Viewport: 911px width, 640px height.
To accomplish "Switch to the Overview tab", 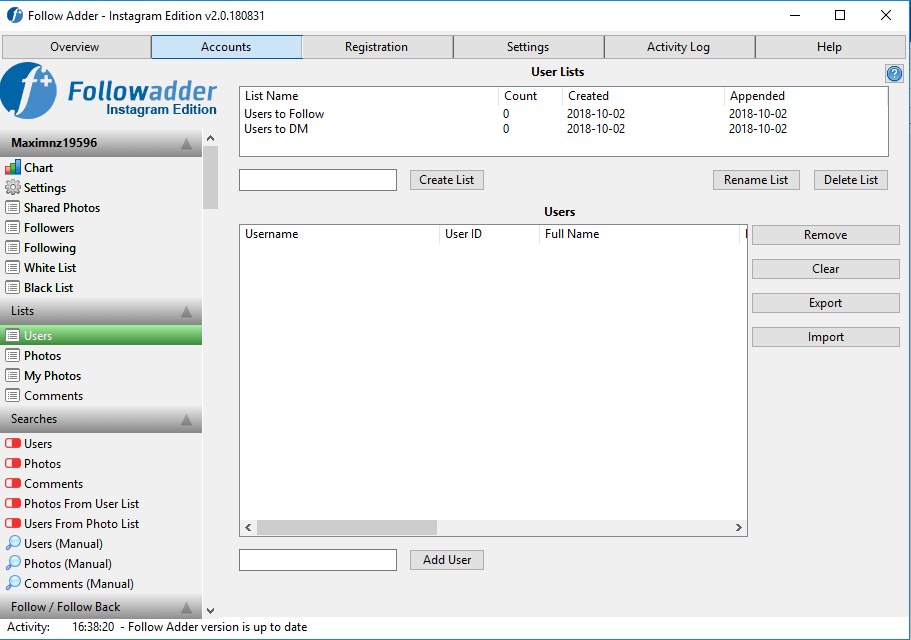I will coord(76,47).
